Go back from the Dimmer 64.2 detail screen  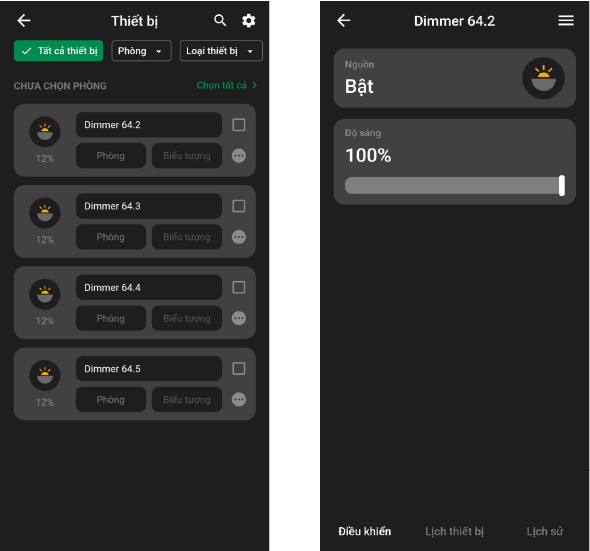(344, 20)
